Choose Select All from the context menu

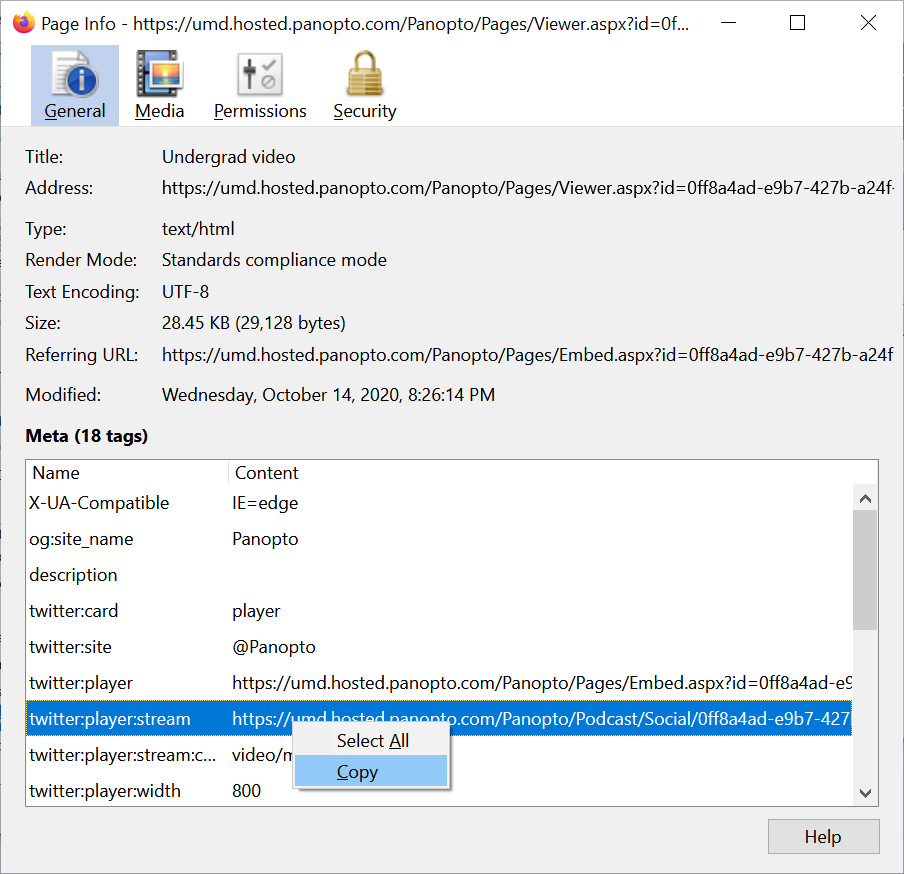coord(371,740)
